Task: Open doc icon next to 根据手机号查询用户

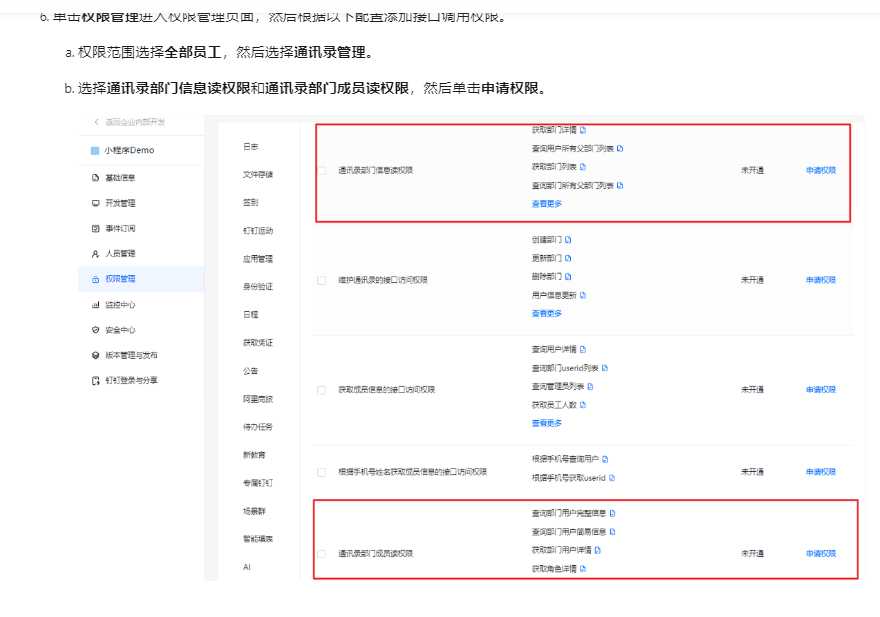Action: 605,459
